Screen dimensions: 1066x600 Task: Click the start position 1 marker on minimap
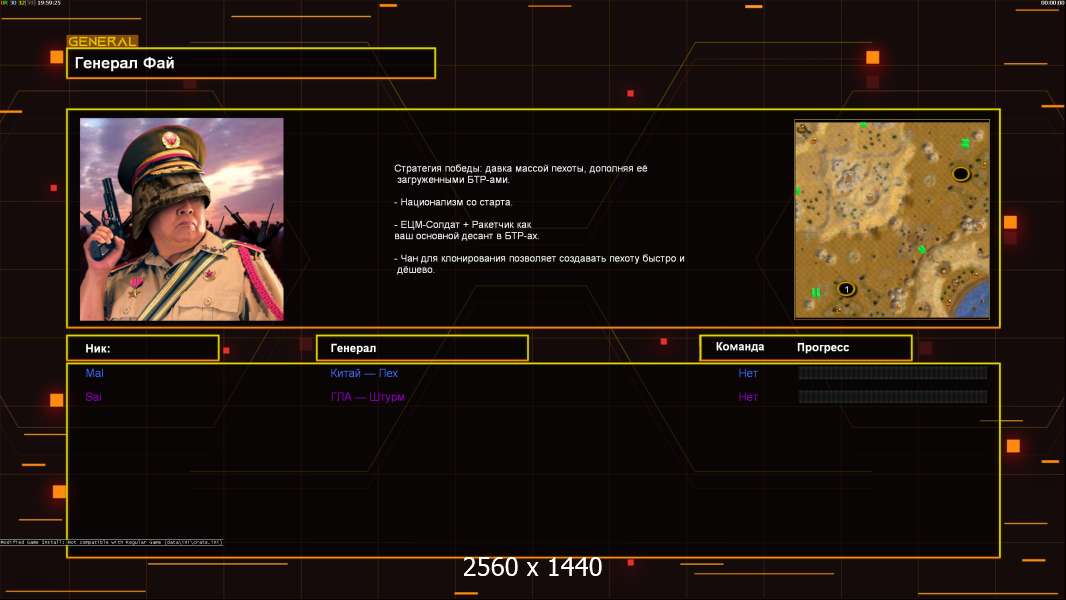click(x=846, y=289)
